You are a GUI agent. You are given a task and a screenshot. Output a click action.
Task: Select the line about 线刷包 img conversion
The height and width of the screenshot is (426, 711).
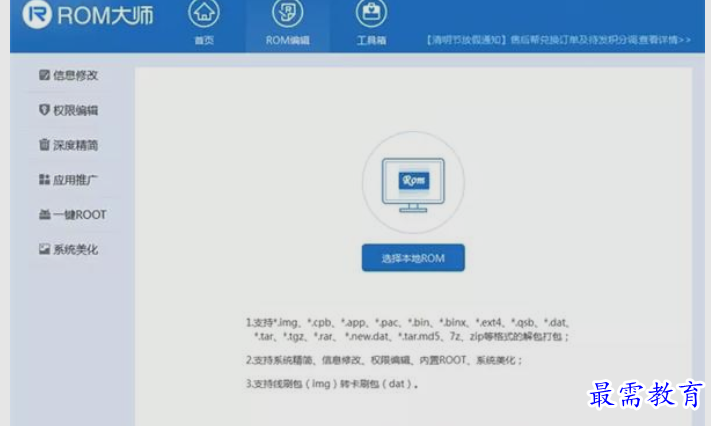[332, 384]
